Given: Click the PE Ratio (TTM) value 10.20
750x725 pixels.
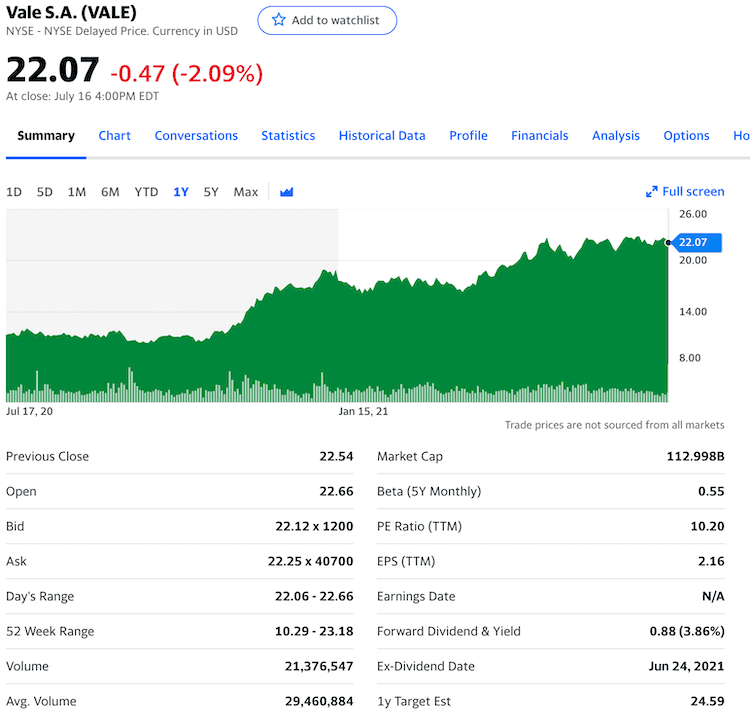Looking at the screenshot, I should 707,526.
